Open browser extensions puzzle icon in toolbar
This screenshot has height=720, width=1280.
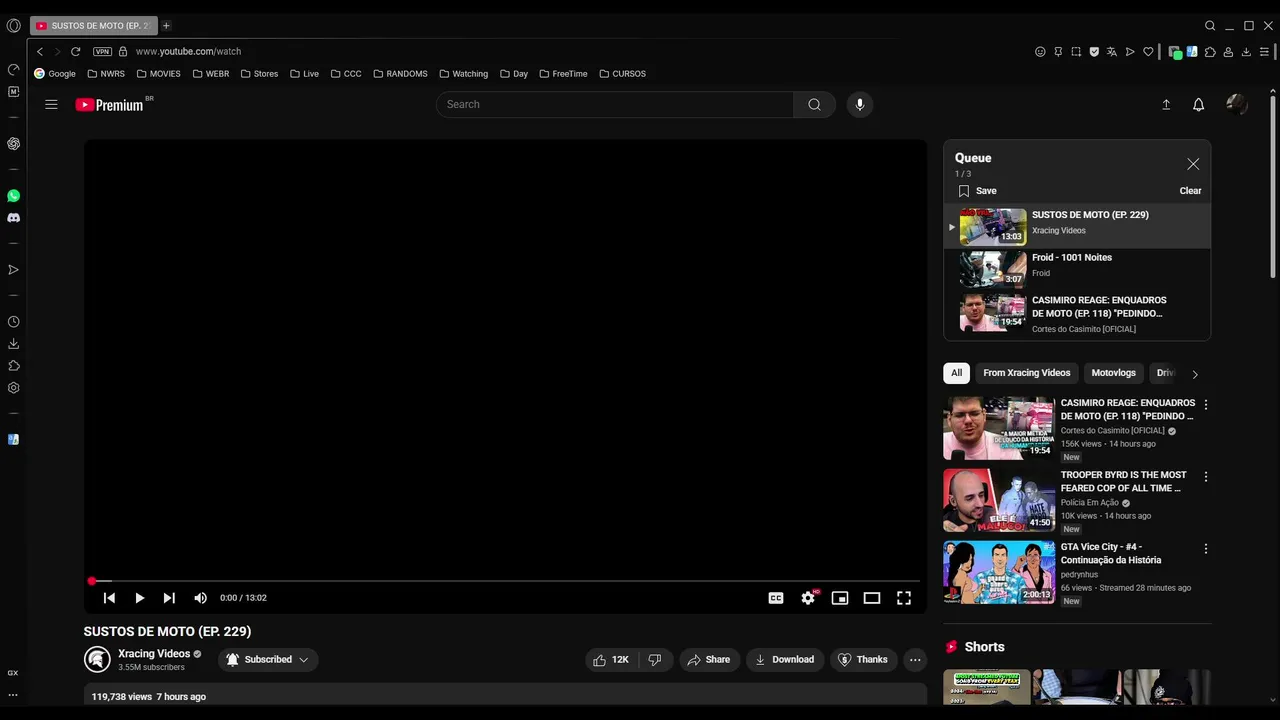[x=1210, y=52]
